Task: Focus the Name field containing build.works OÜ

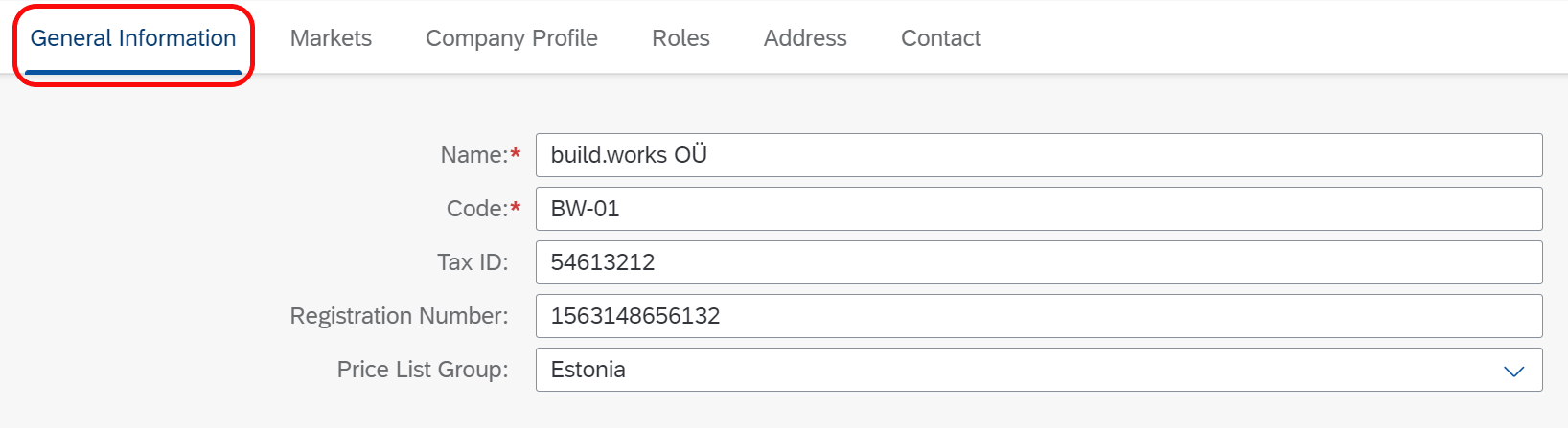Action: pos(1039,155)
